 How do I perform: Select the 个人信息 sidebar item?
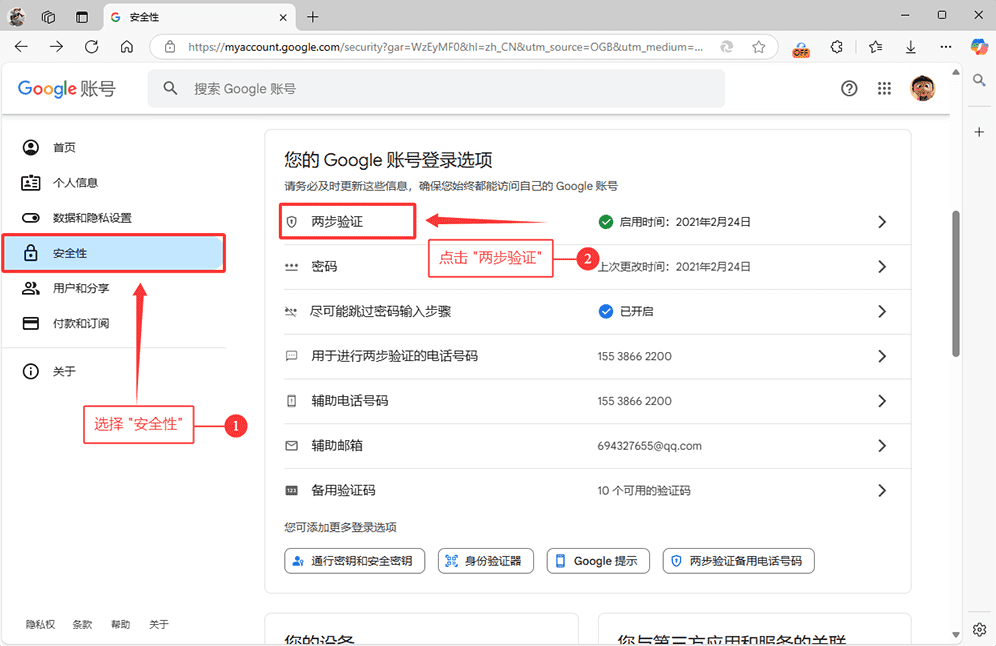[x=113, y=183]
